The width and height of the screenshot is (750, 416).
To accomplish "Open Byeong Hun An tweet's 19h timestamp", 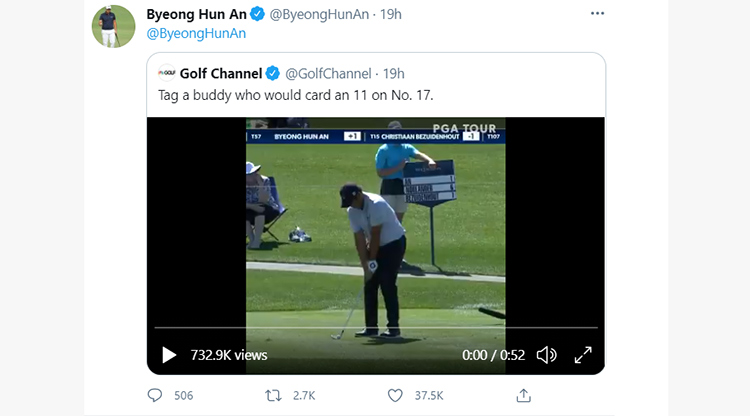I will click(391, 14).
